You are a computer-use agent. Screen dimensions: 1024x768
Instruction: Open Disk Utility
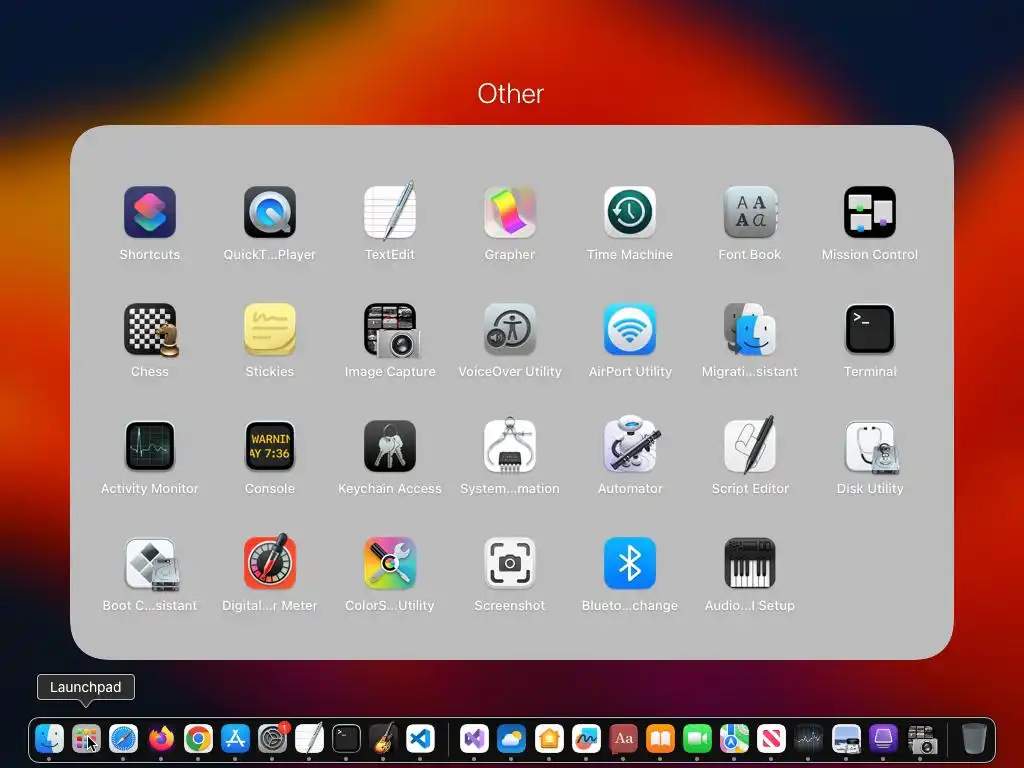coord(871,447)
